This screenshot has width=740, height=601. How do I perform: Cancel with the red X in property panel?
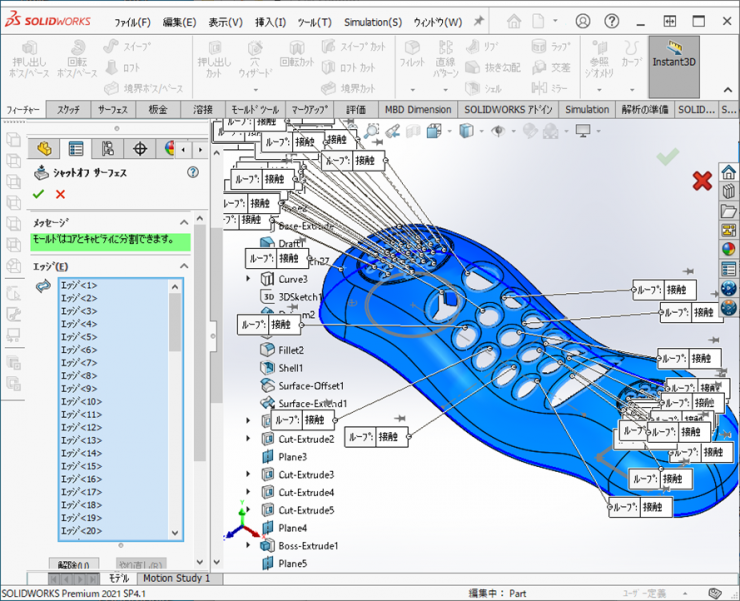click(60, 194)
